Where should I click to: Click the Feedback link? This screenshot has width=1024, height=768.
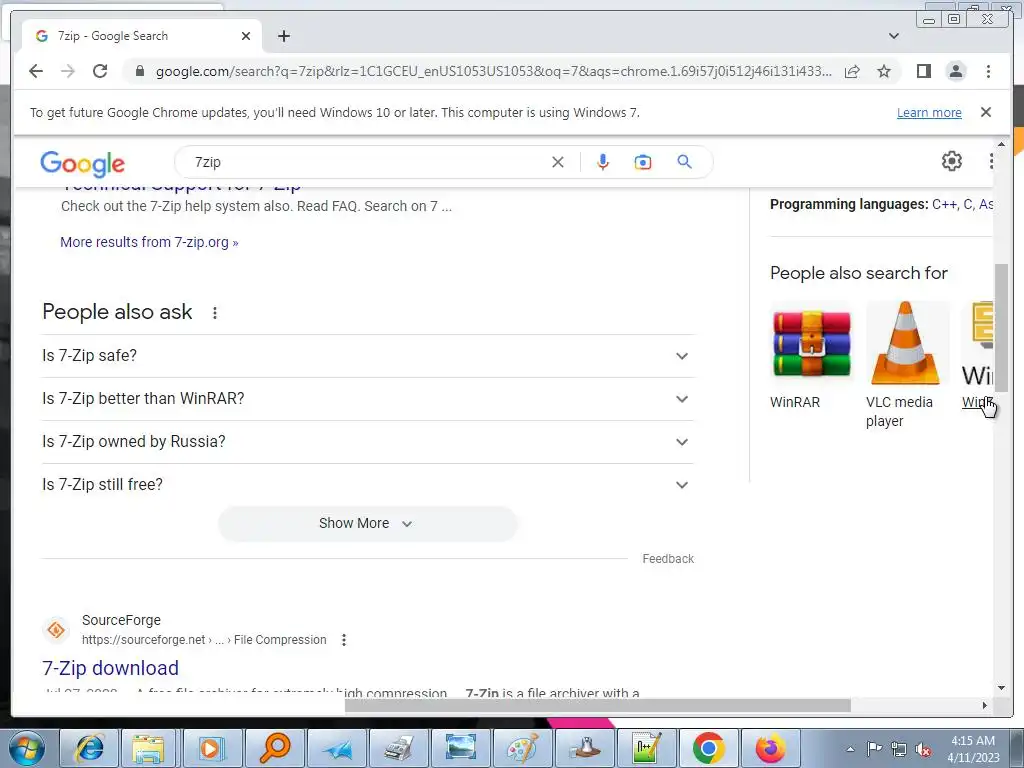click(667, 559)
